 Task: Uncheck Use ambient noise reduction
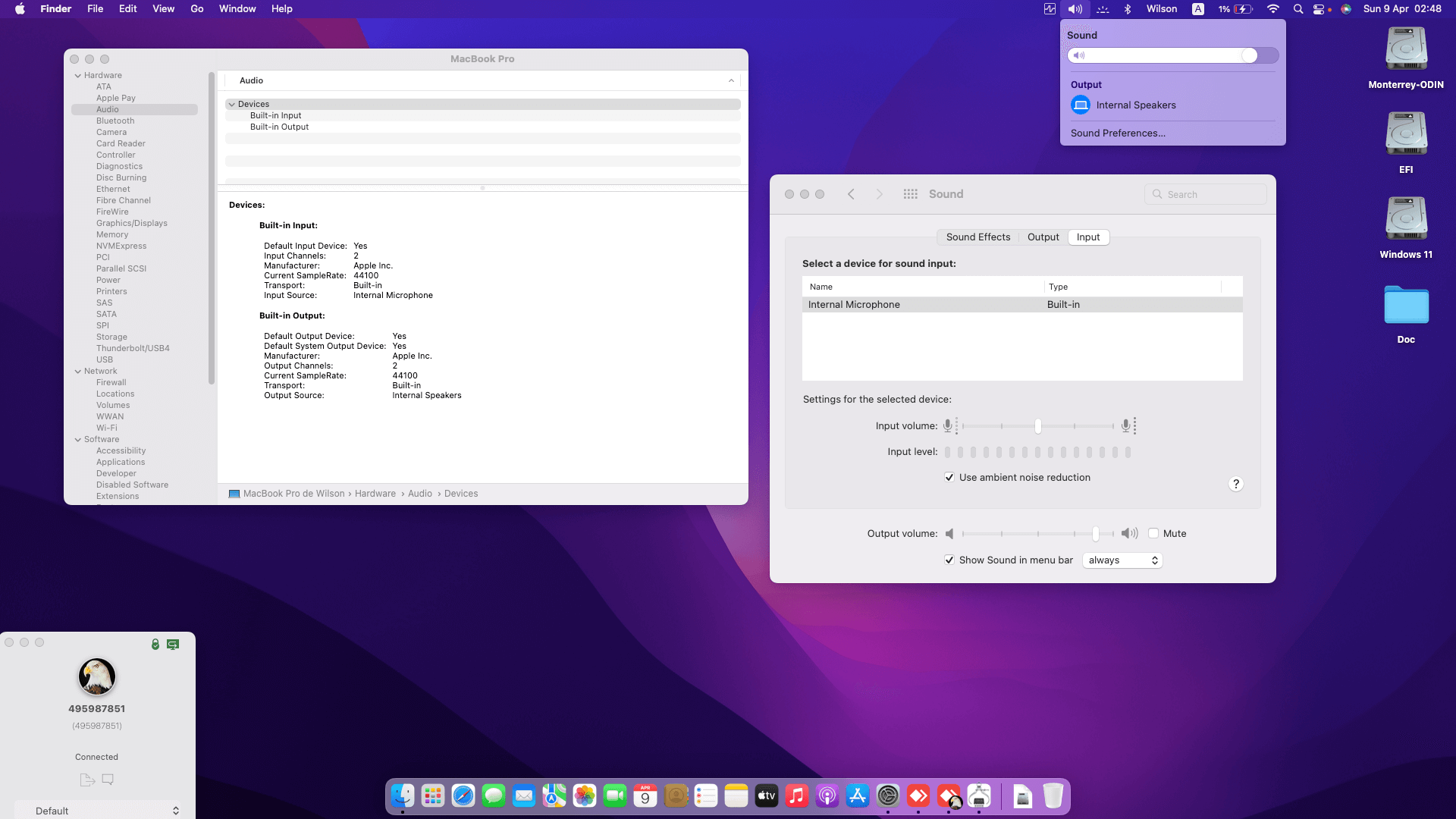pos(949,477)
